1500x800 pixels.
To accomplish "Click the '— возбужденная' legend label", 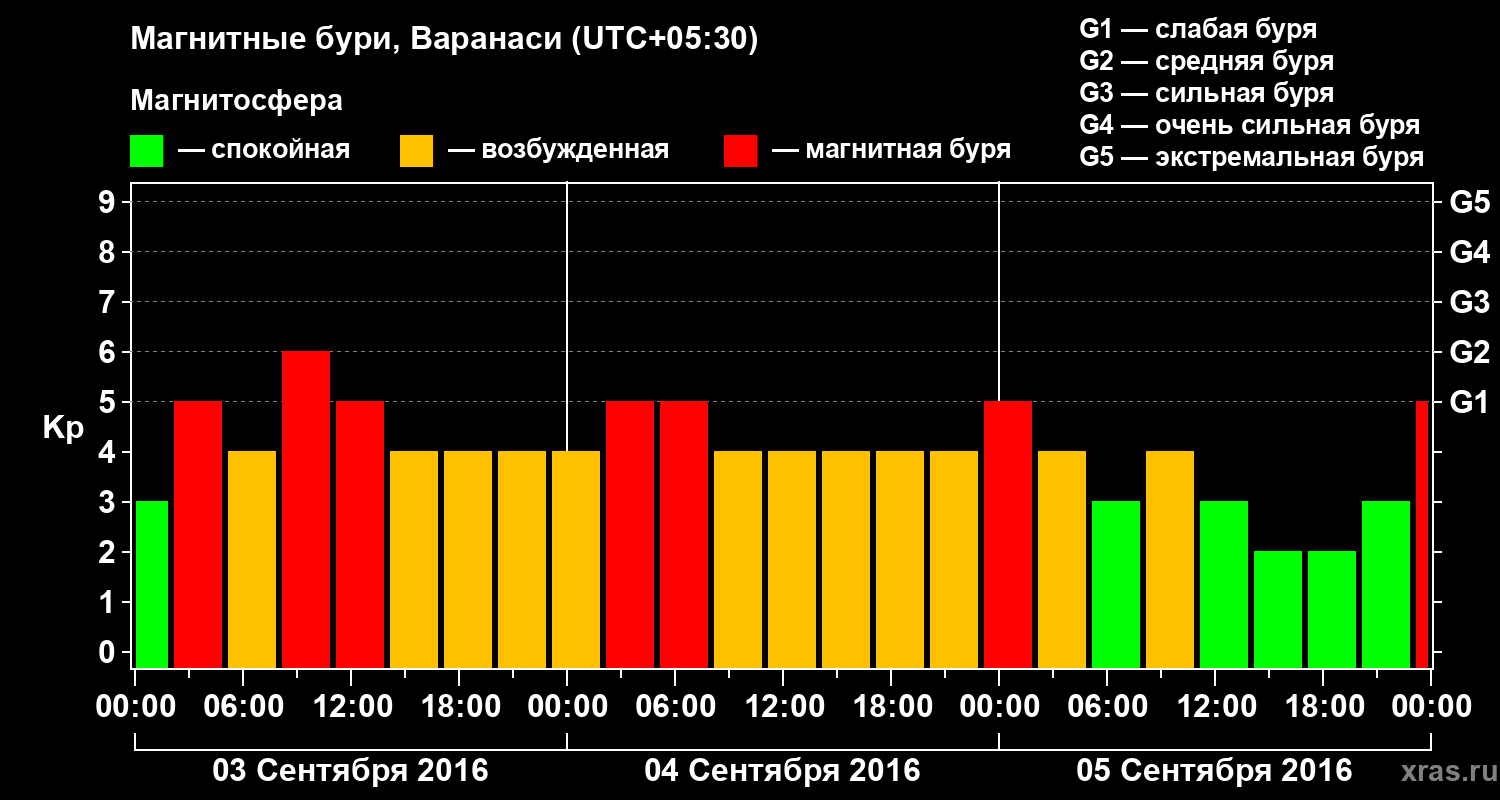I will point(558,150).
